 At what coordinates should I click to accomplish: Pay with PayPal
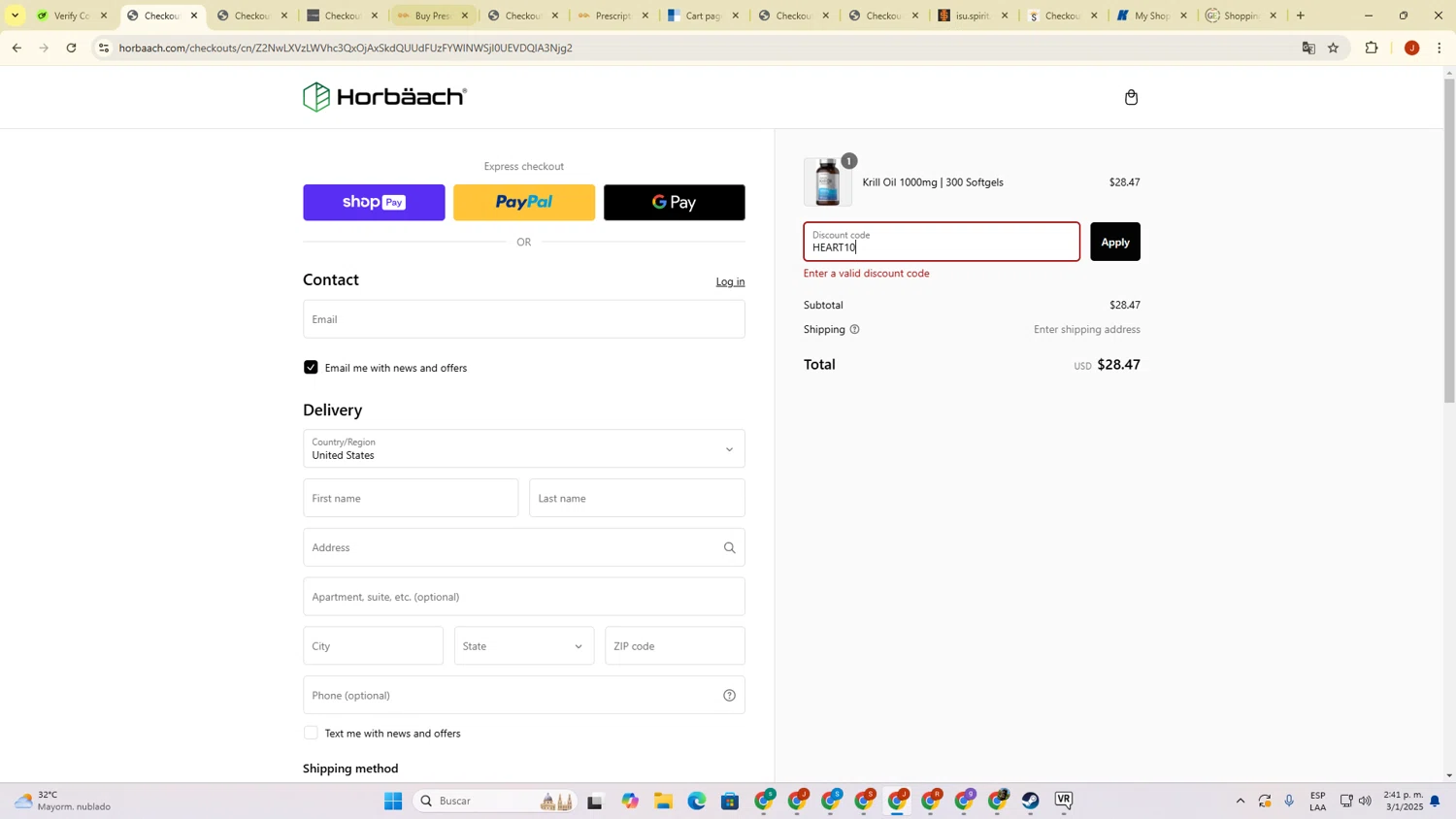[524, 203]
